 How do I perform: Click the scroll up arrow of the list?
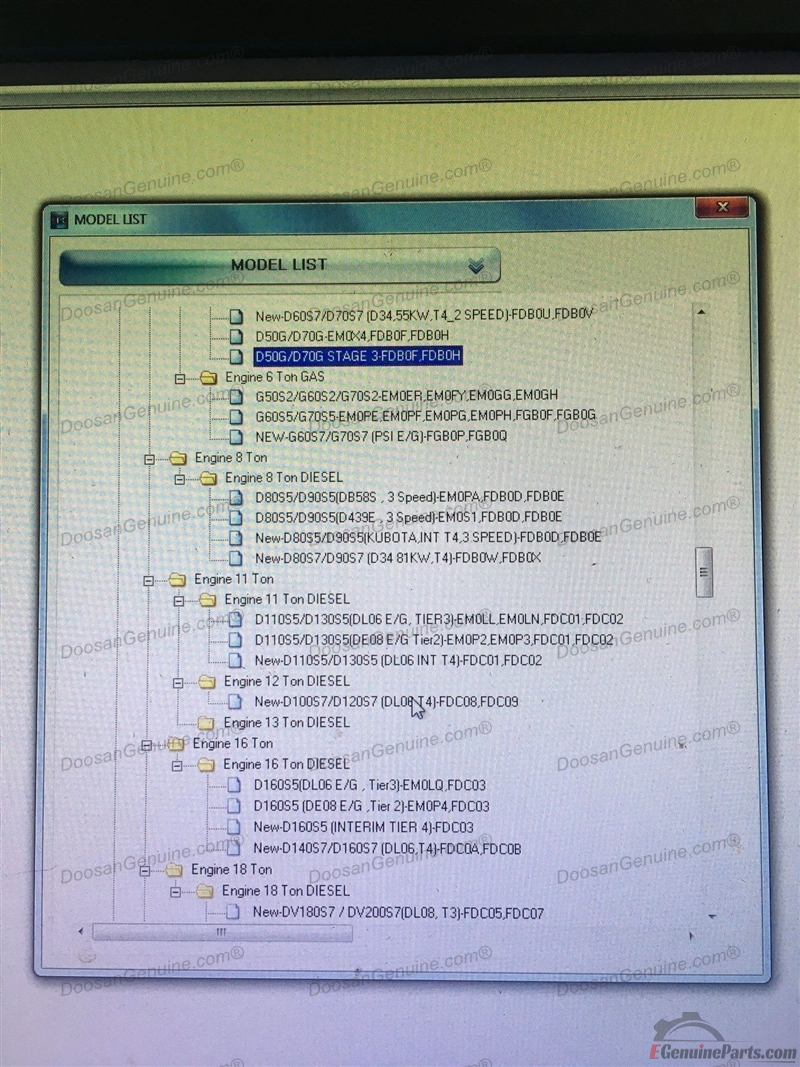point(702,313)
